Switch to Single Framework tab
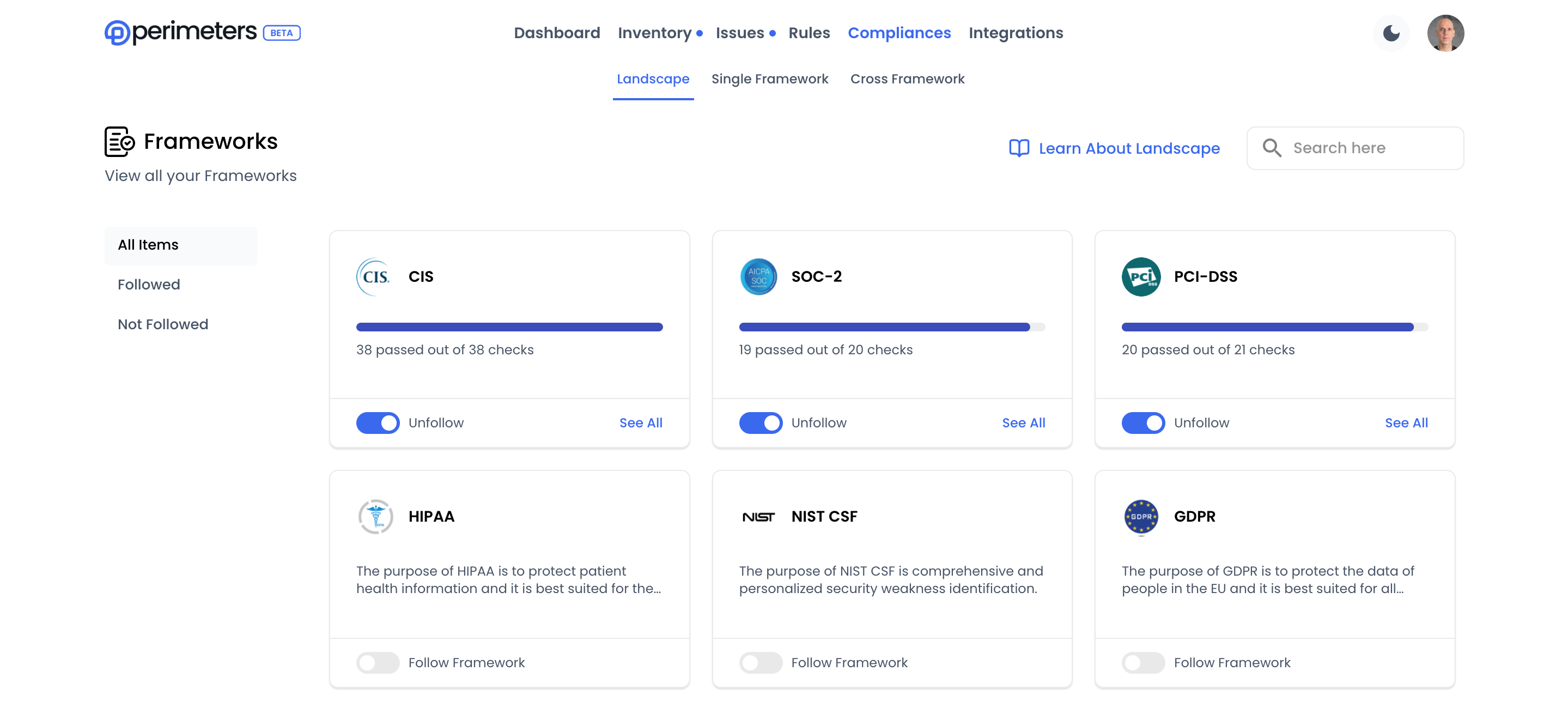This screenshot has width=1568, height=701. point(769,79)
